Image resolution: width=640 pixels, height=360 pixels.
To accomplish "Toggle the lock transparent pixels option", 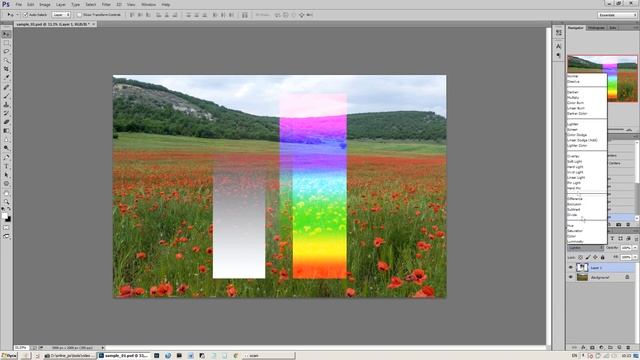I will (580, 257).
